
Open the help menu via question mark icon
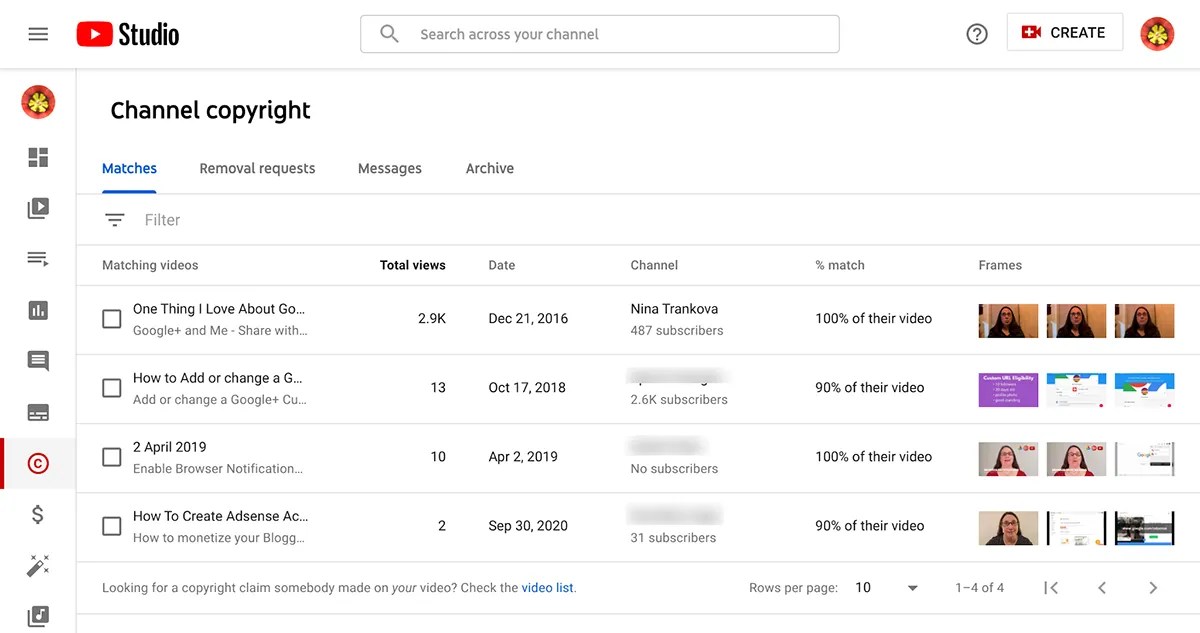click(976, 32)
